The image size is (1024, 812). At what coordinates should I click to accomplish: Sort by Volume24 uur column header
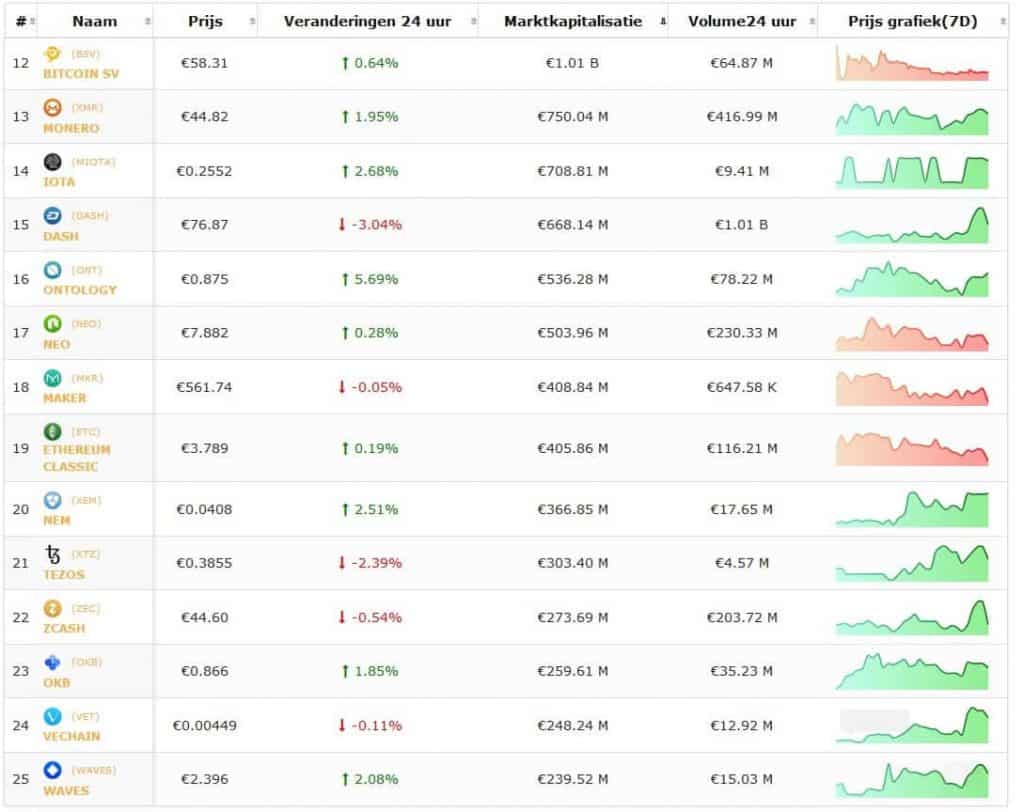742,22
